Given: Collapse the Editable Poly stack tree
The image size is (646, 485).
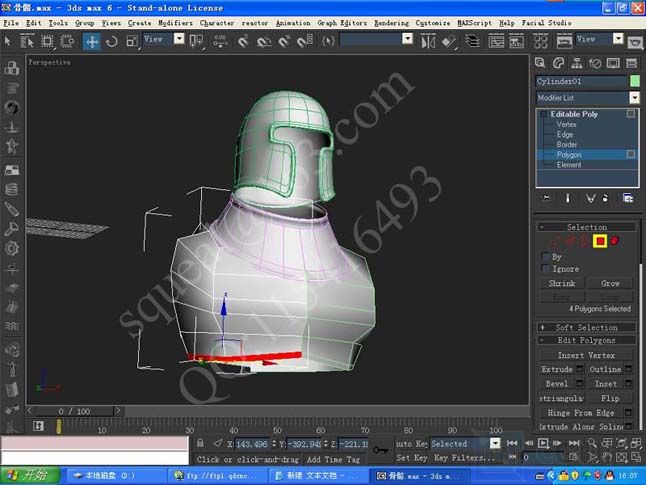Looking at the screenshot, I should coord(544,114).
